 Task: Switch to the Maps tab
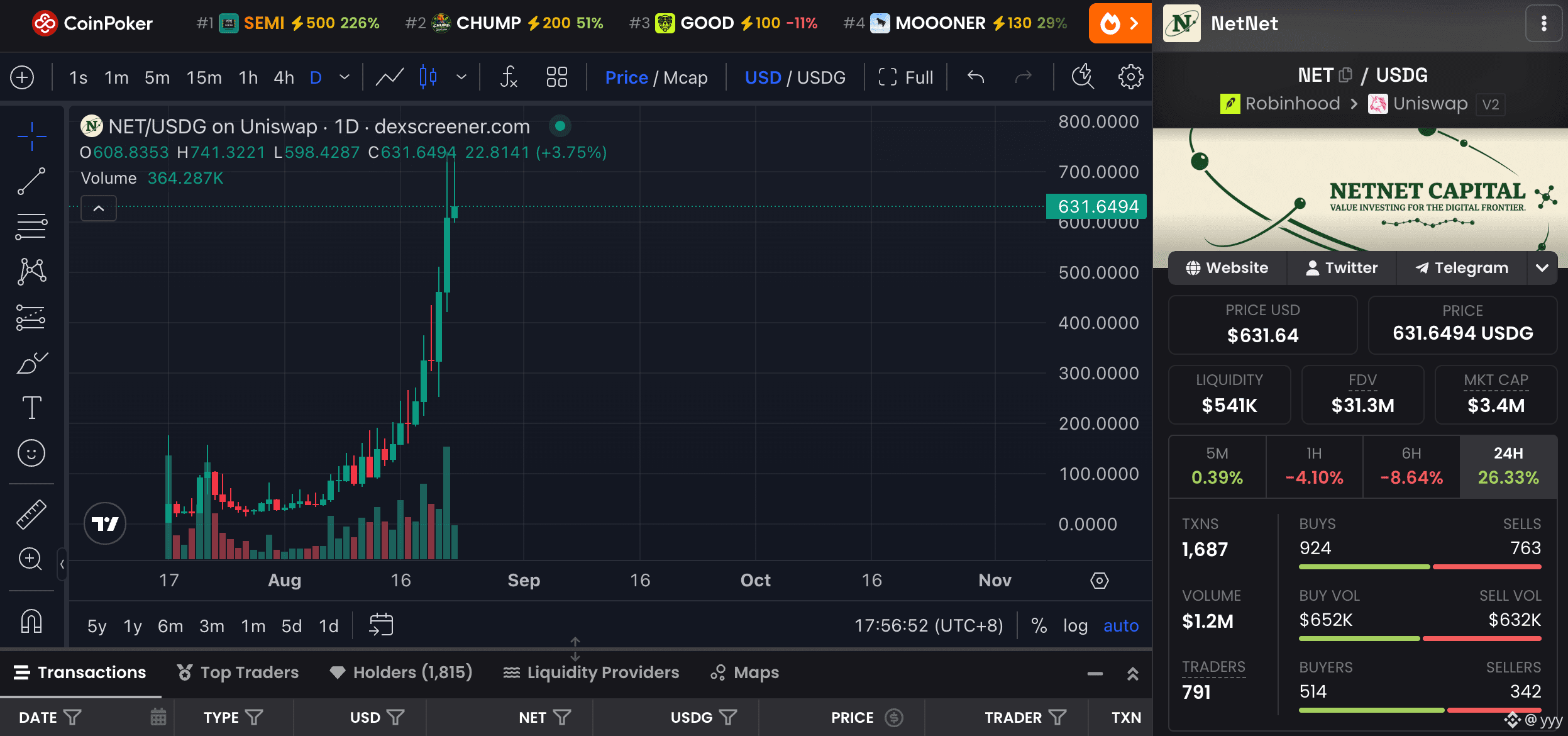745,672
